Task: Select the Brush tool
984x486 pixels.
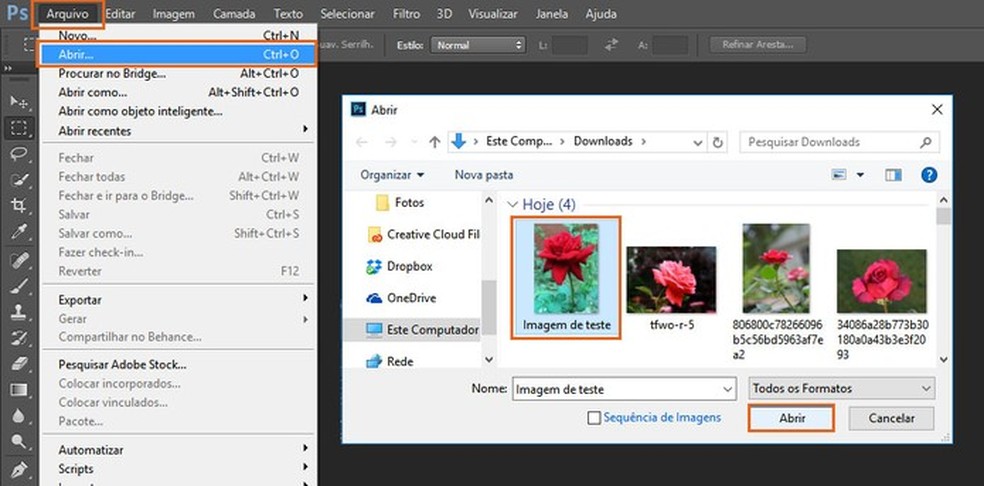Action: tap(19, 285)
